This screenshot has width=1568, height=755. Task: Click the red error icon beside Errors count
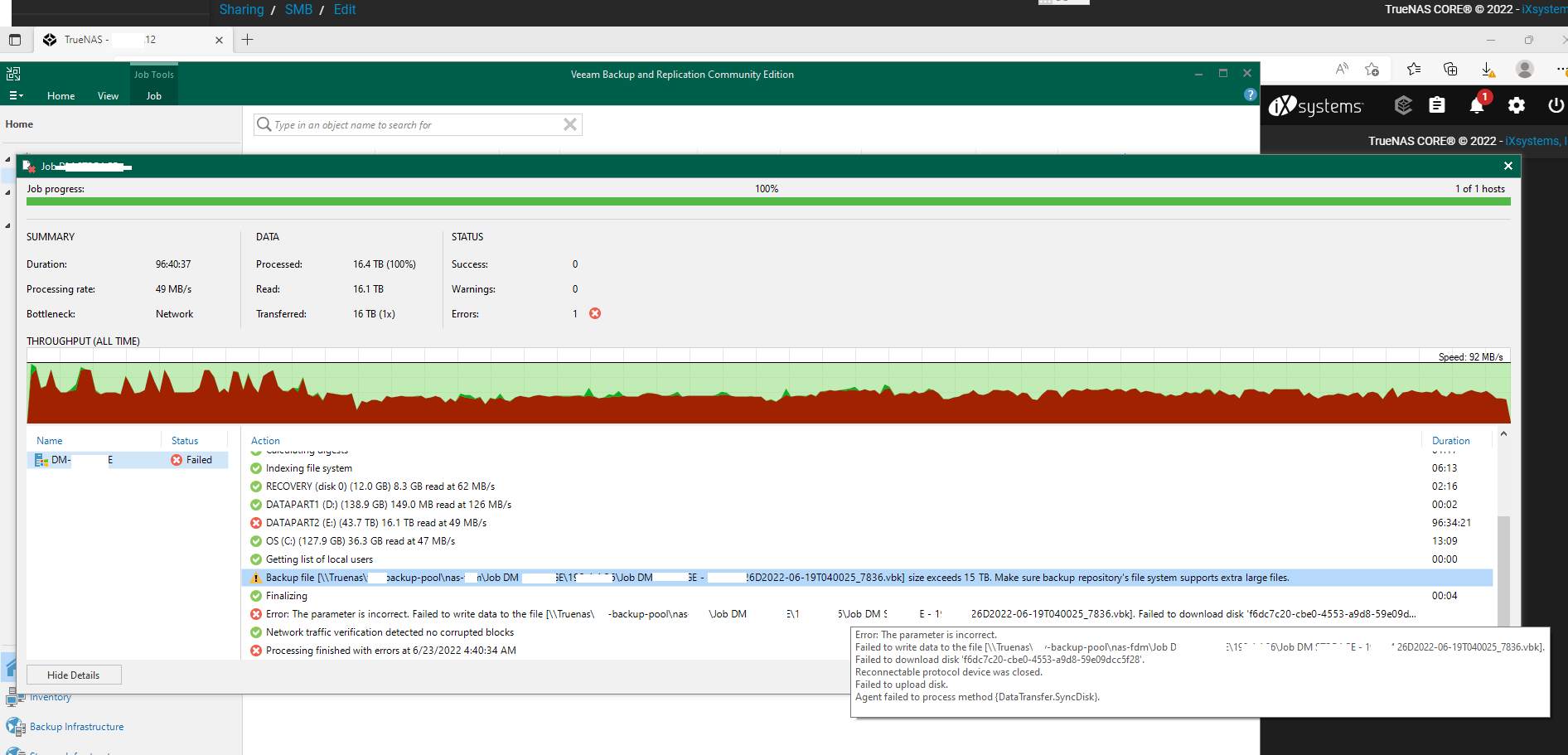click(x=595, y=313)
